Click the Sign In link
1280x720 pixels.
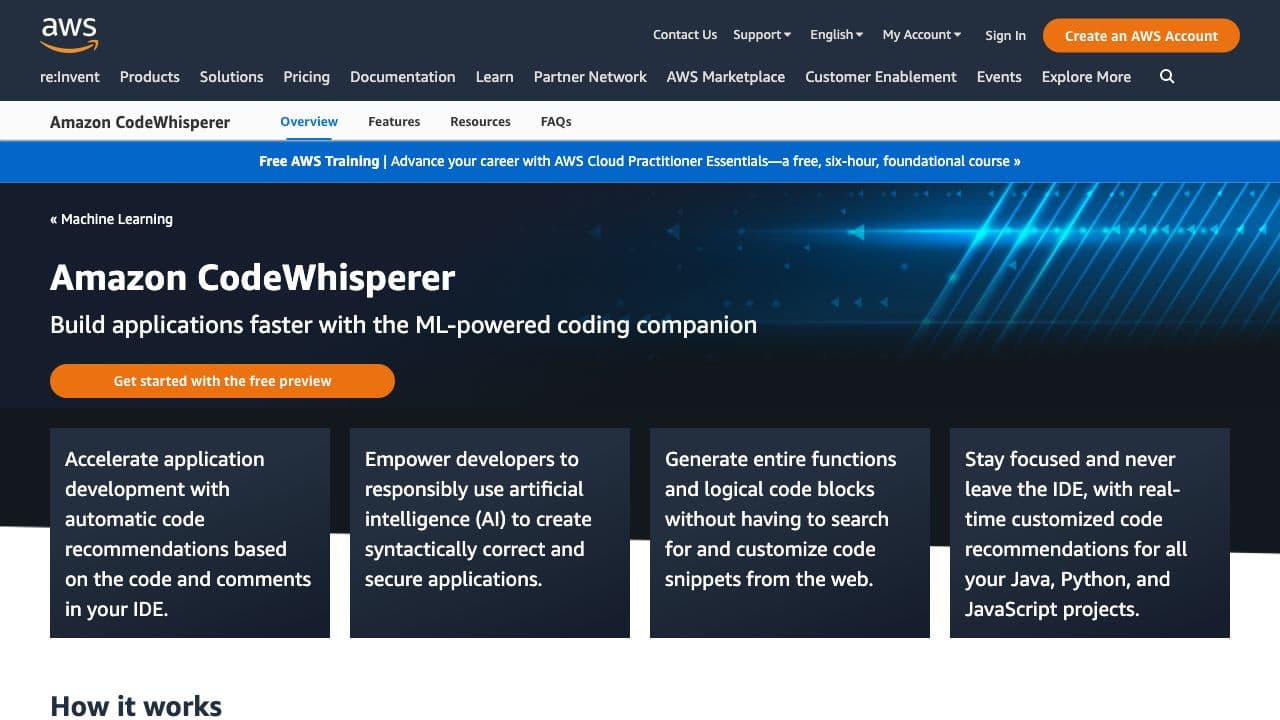tap(1005, 35)
